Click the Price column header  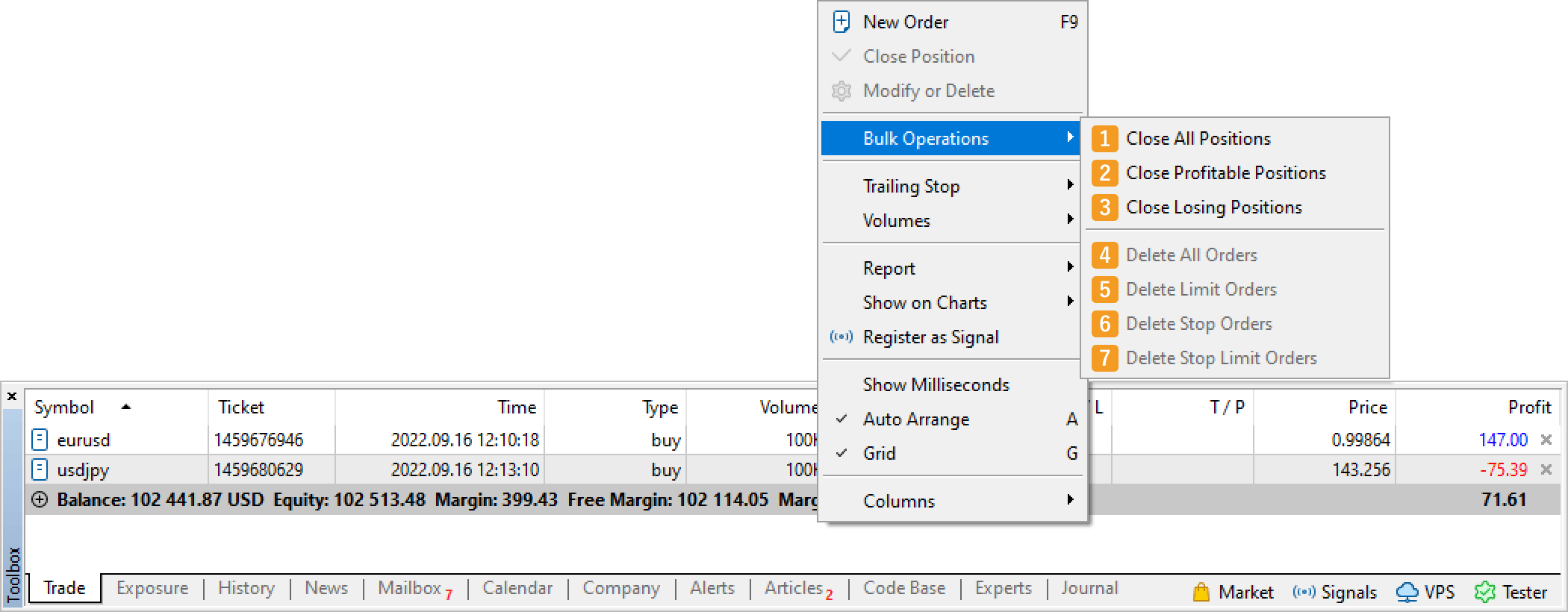[x=1325, y=407]
